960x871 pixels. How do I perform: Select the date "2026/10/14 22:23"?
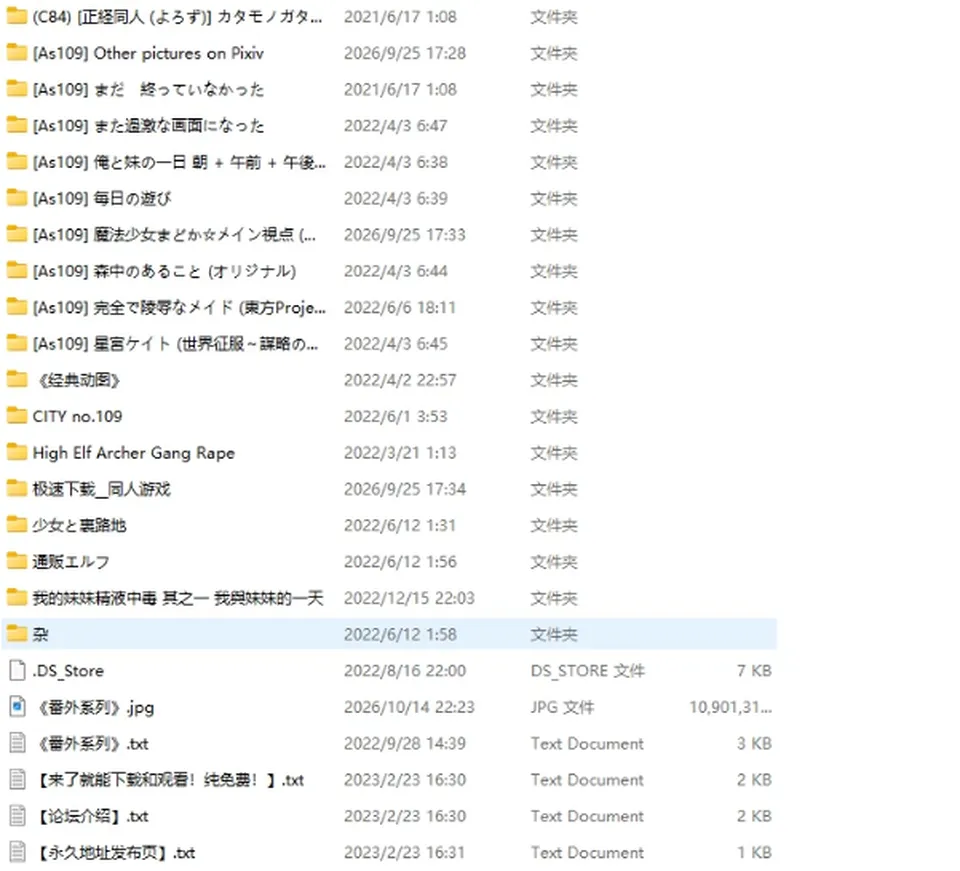409,707
